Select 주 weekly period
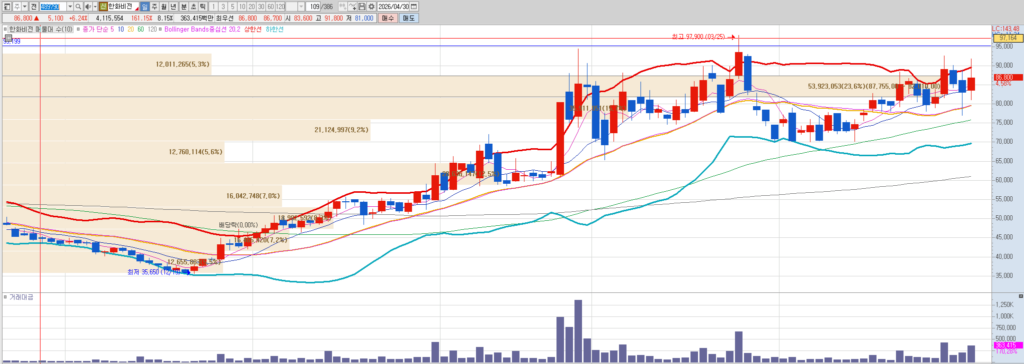Viewport: 1024px width, 364px height. coord(154,6)
